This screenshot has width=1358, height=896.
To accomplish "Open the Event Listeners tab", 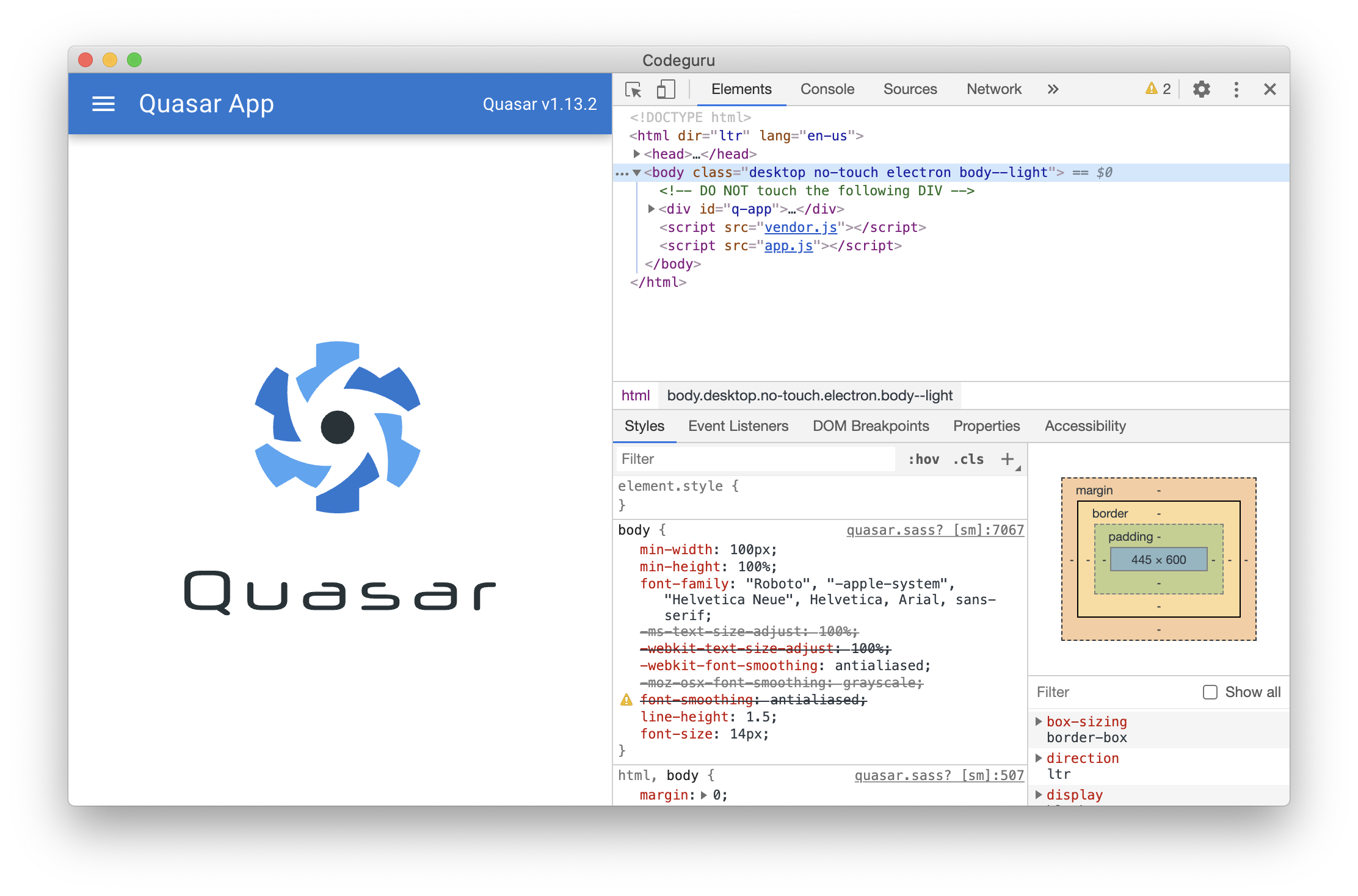I will [x=738, y=426].
